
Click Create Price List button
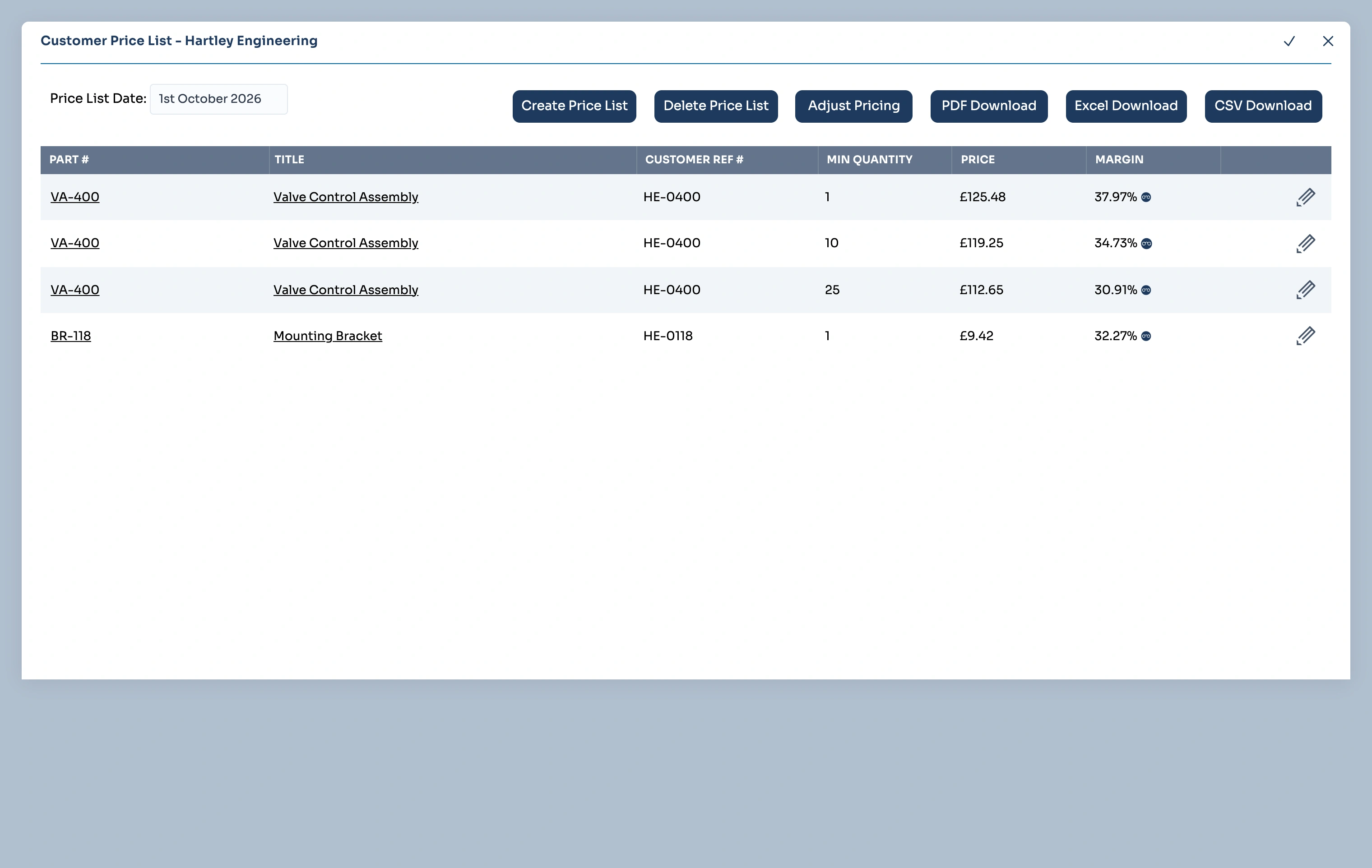tap(575, 106)
